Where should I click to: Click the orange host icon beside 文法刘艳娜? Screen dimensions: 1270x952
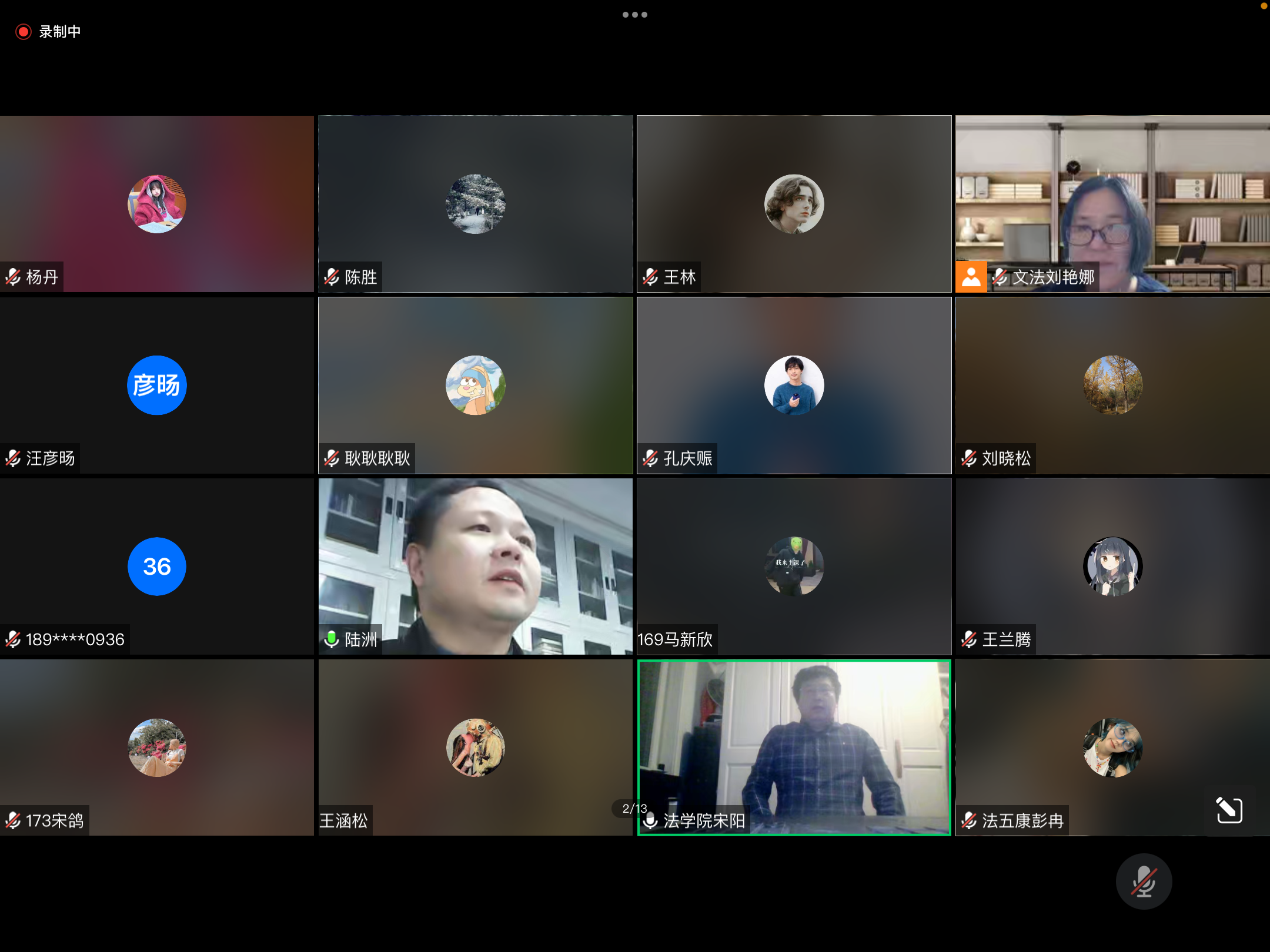(x=971, y=277)
